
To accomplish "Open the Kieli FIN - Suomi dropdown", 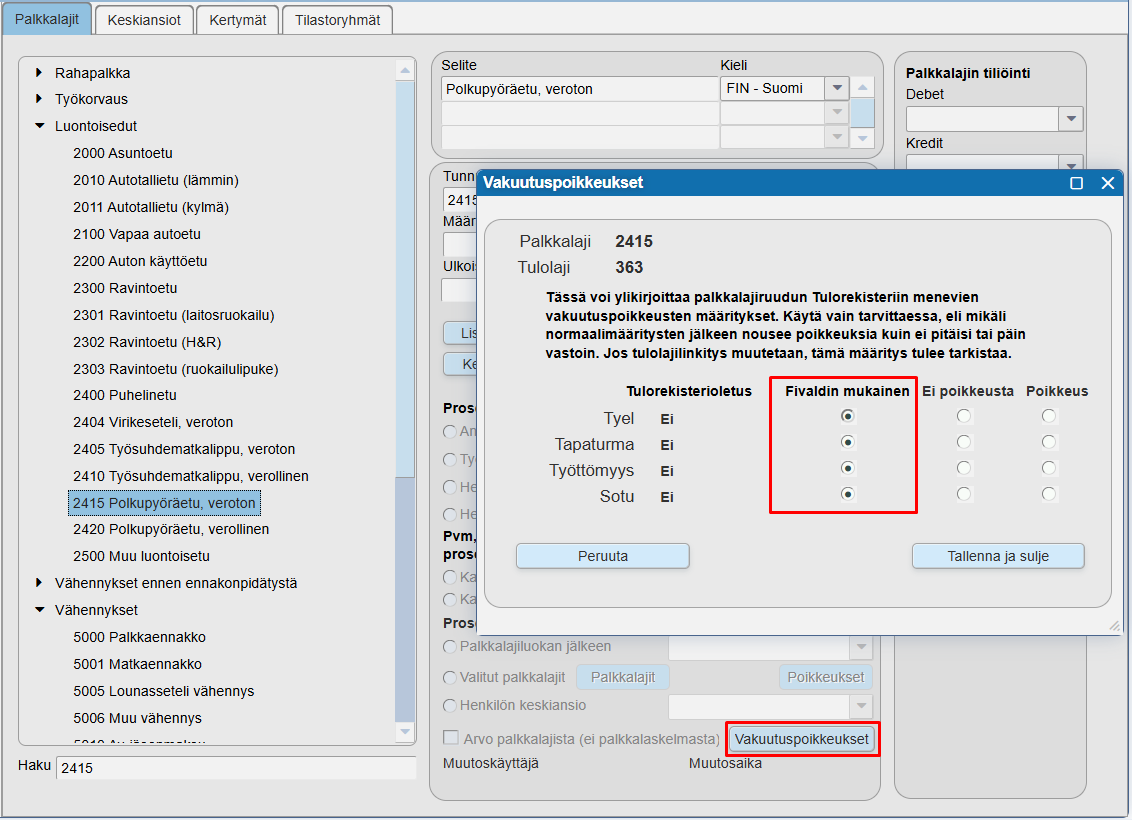I will tap(837, 88).
